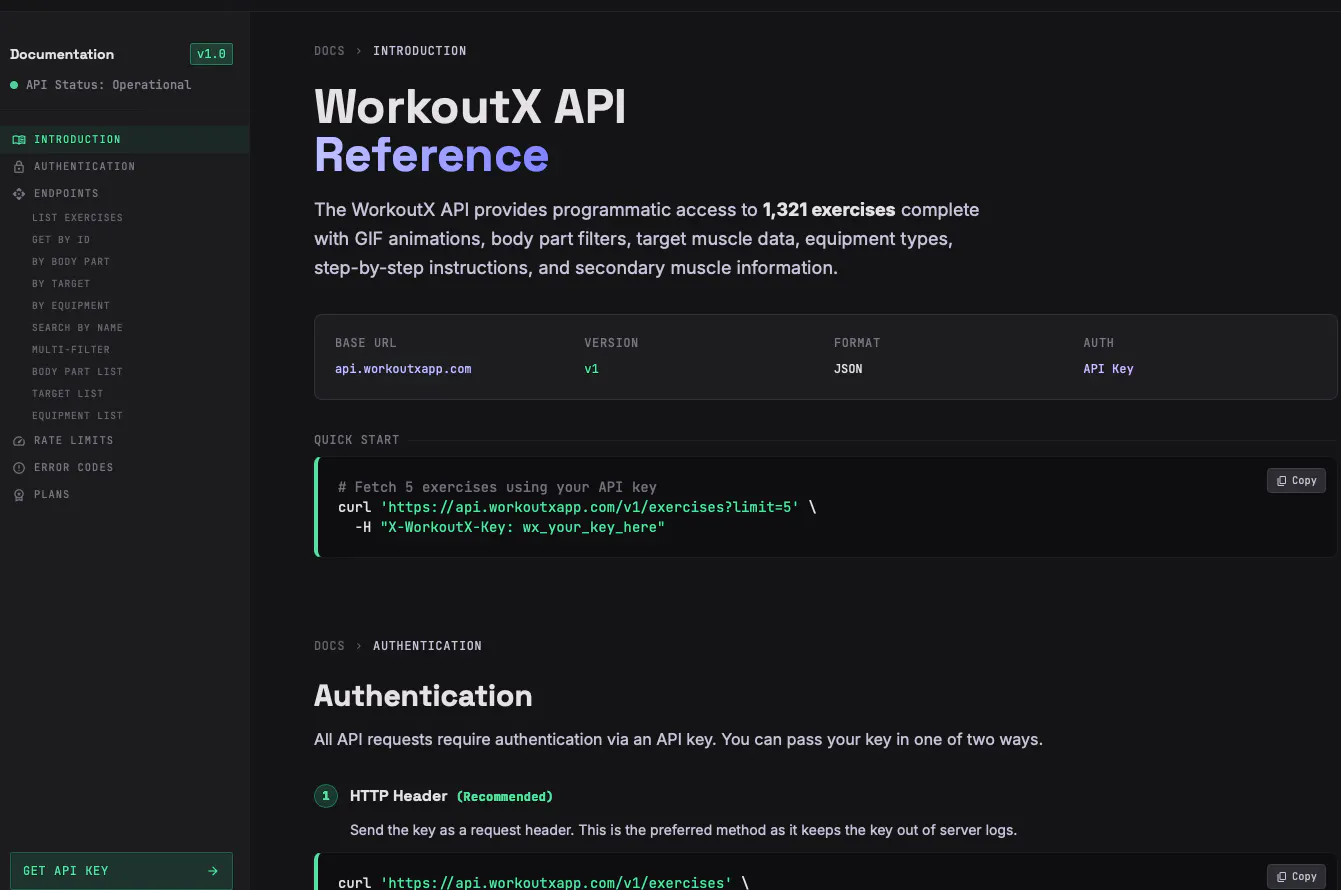Click the INTRODUCTION breadcrumb label
The height and width of the screenshot is (890, 1341).
419,51
